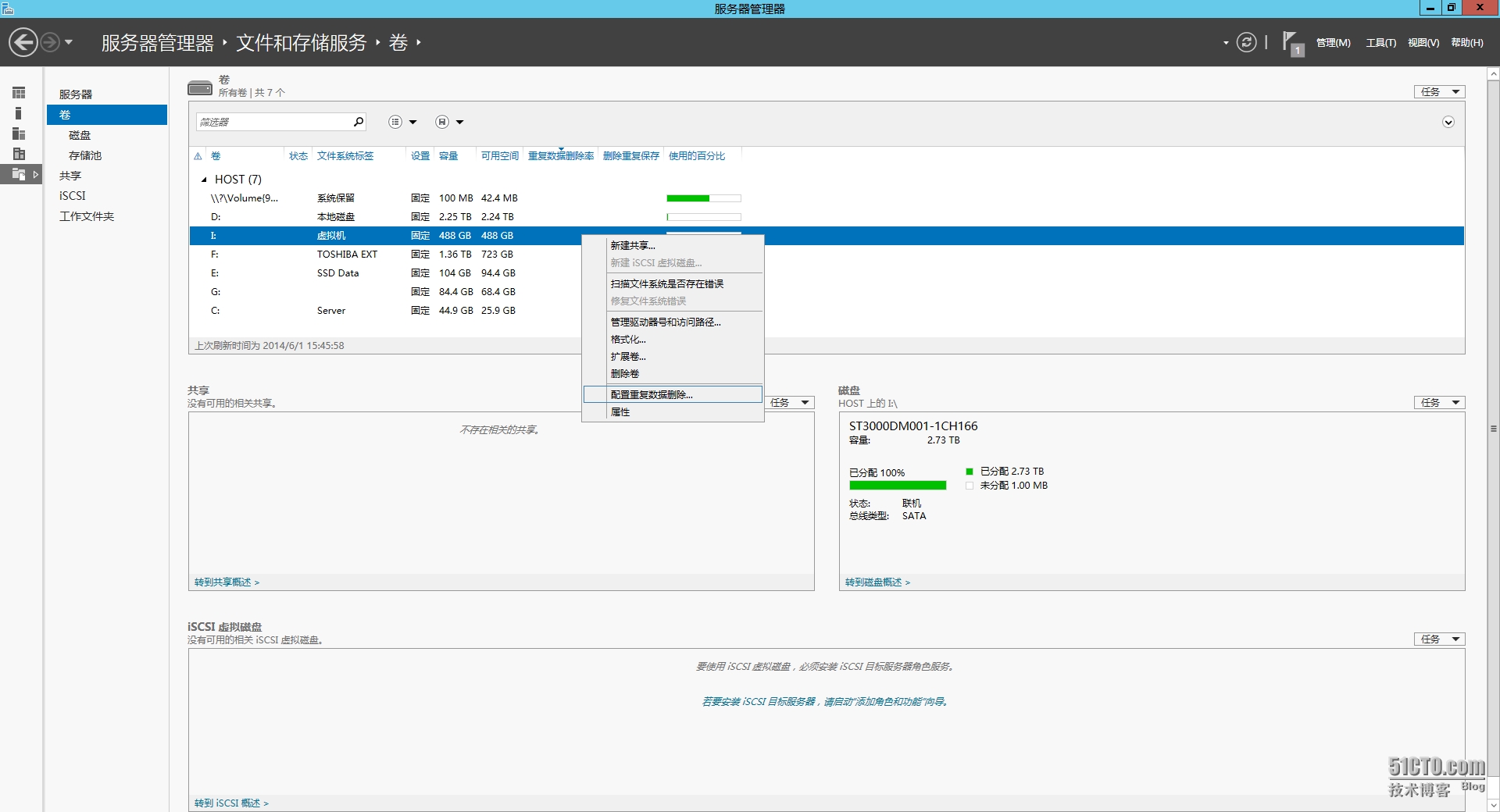Click the forward navigation arrow

pyautogui.click(x=50, y=42)
